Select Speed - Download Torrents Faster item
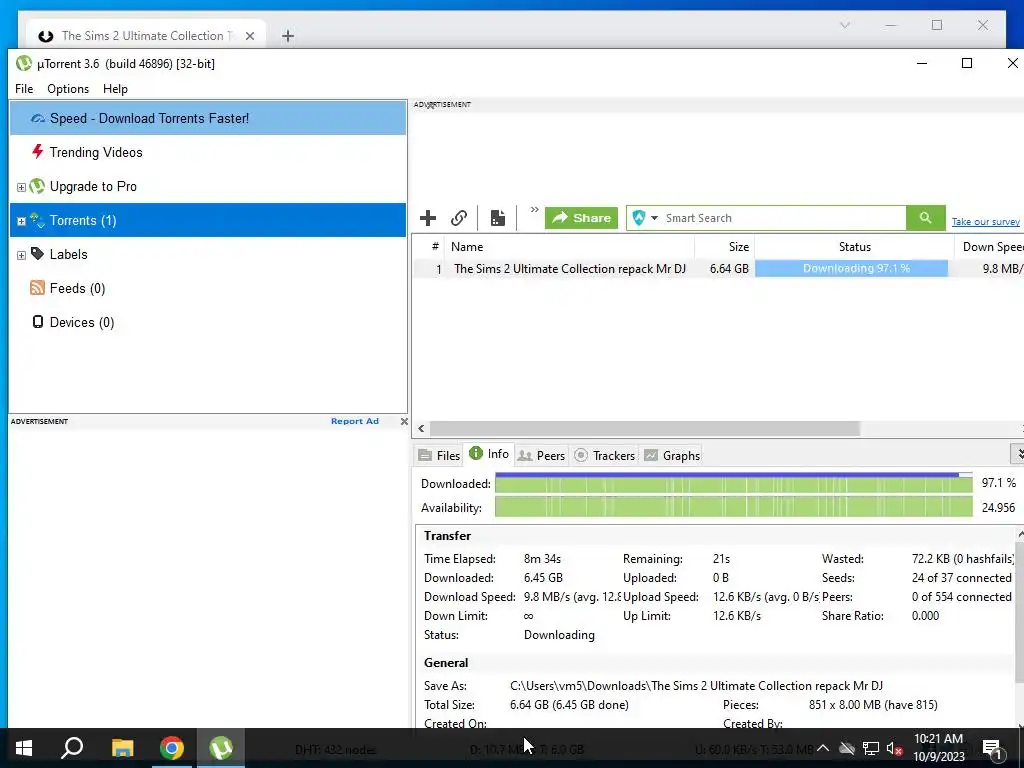This screenshot has width=1024, height=768. (208, 118)
